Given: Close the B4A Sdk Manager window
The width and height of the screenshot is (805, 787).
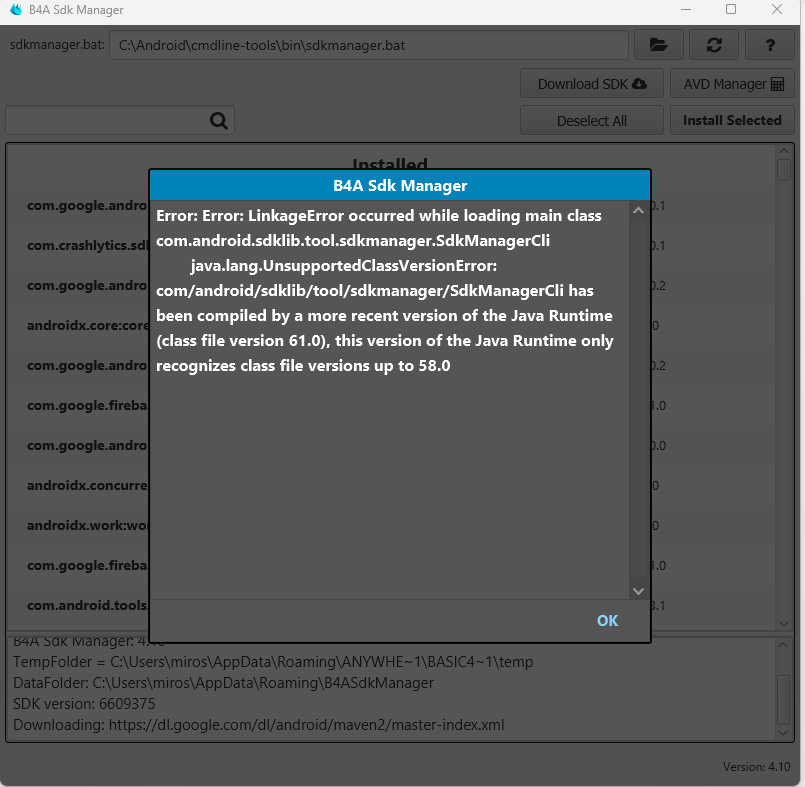Looking at the screenshot, I should (777, 10).
